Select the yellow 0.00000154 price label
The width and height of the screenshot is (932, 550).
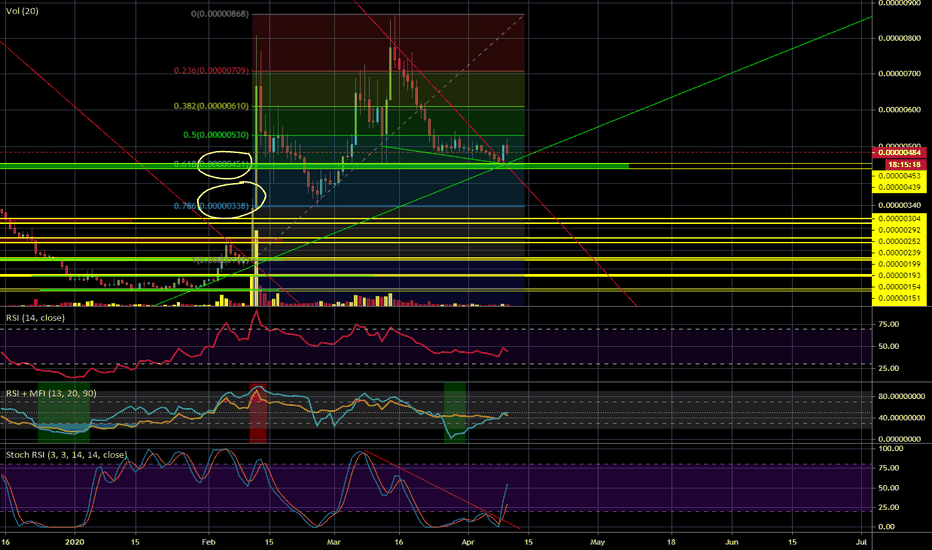(x=899, y=287)
